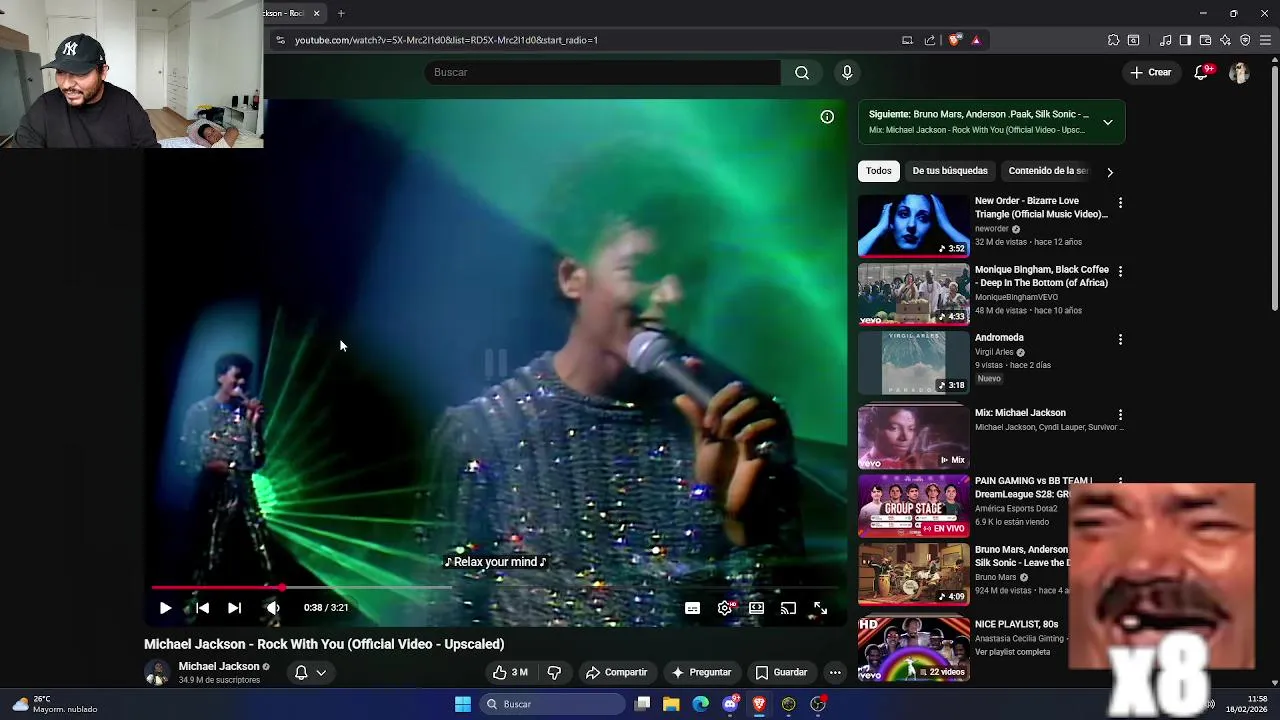
Task: Click the YouTube search magnifier button
Action: (802, 72)
